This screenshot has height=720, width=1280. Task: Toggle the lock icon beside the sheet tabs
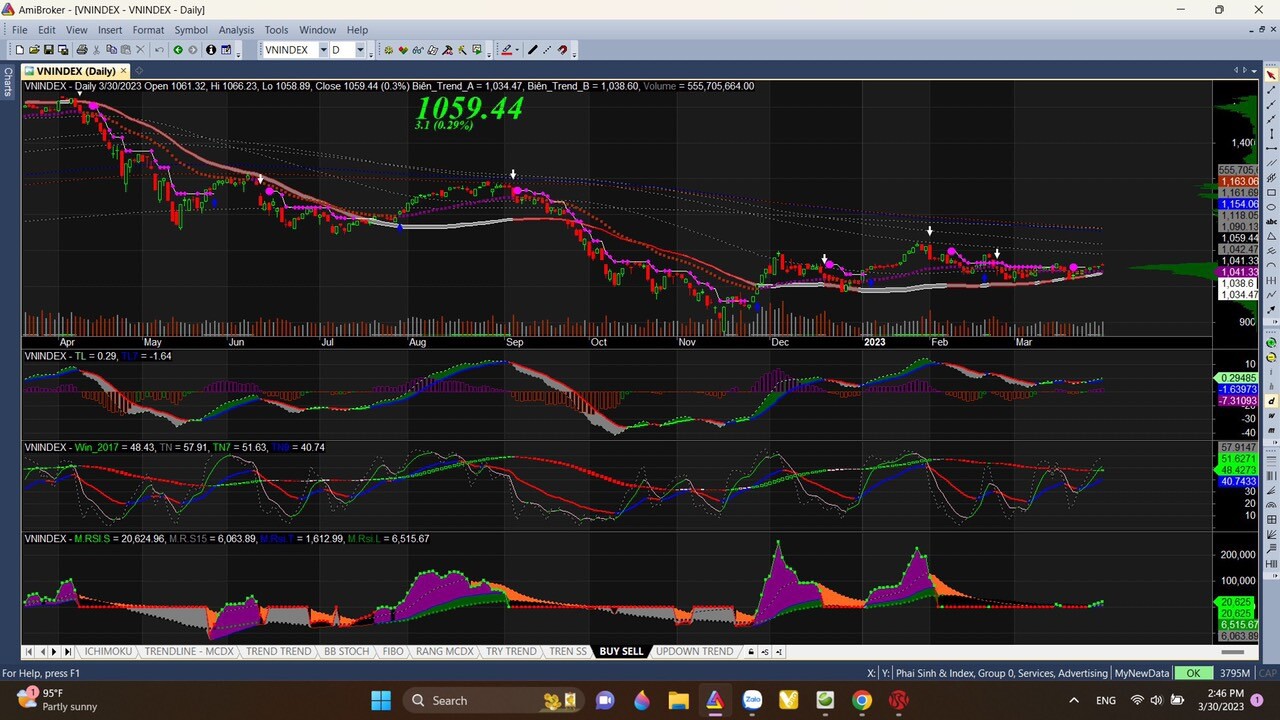click(x=751, y=652)
